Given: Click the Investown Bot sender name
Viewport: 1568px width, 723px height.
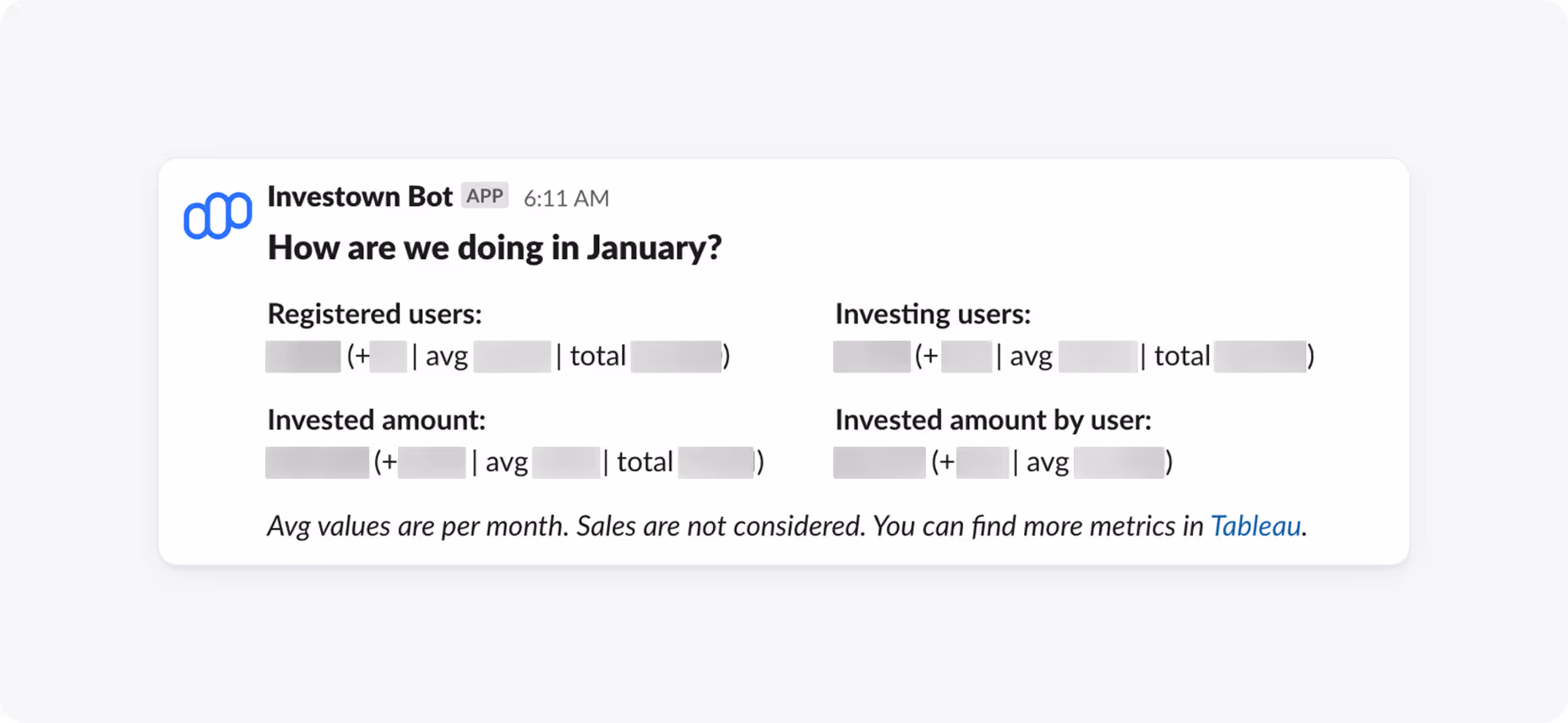Looking at the screenshot, I should (x=360, y=197).
